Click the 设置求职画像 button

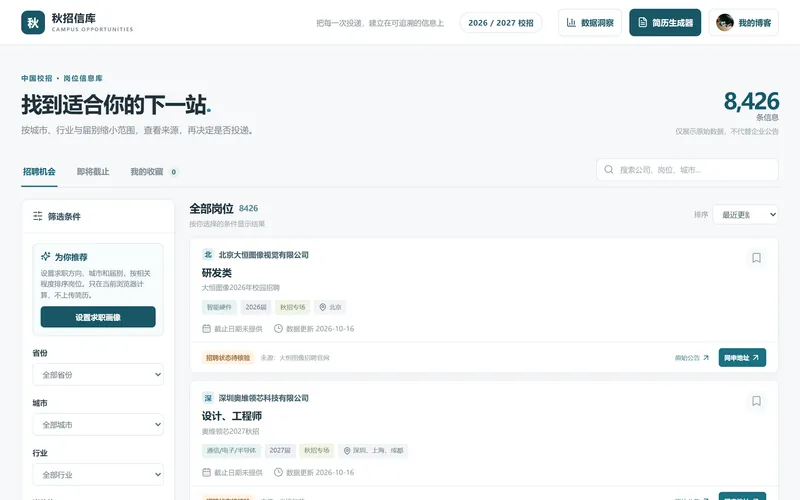(x=98, y=317)
